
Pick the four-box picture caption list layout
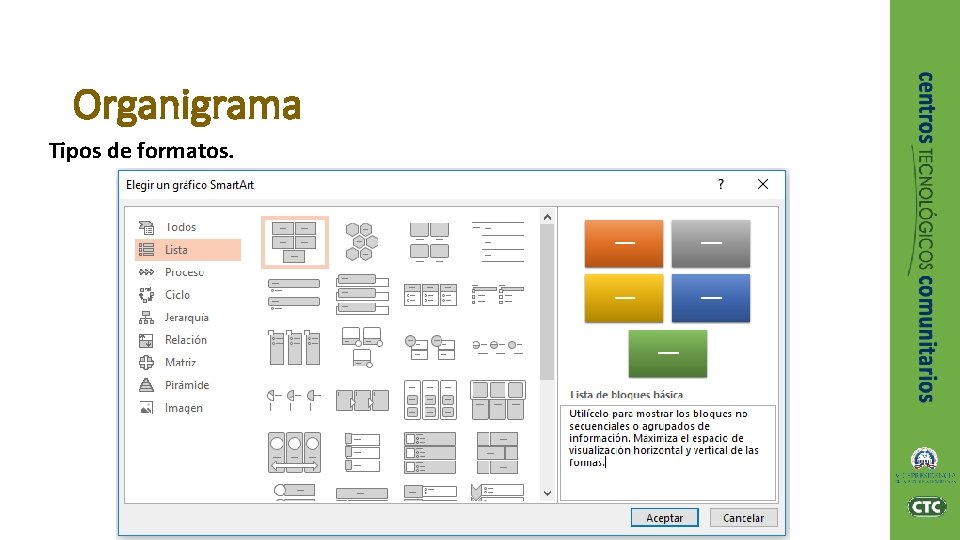(430, 242)
